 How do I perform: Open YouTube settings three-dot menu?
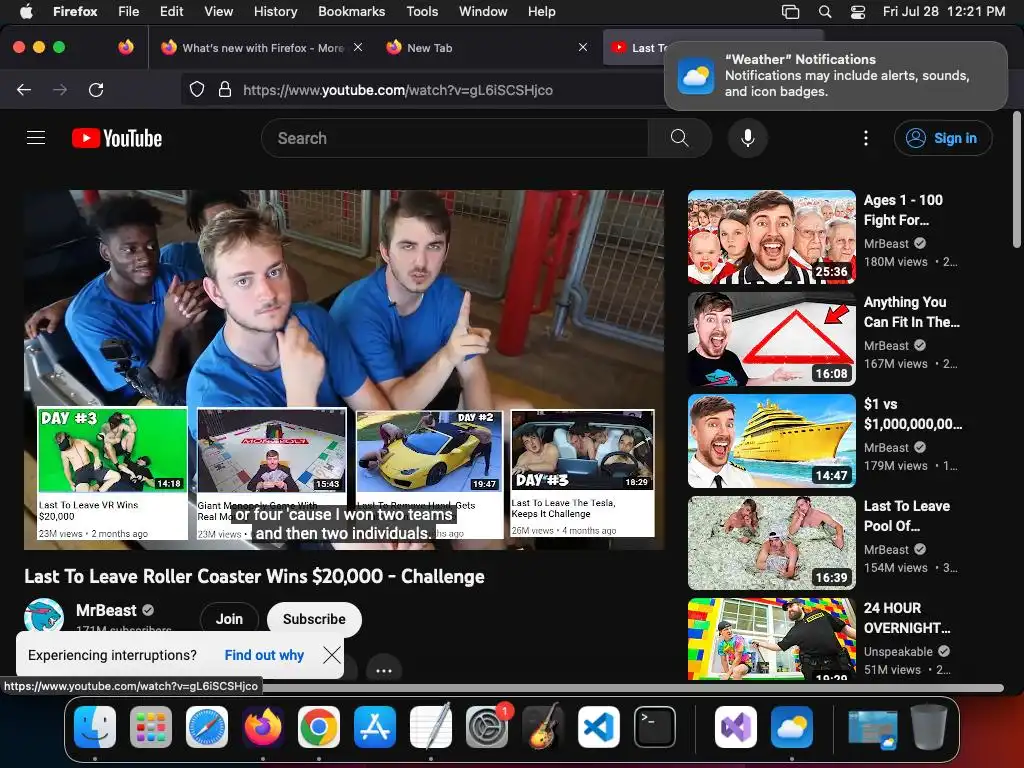coord(866,138)
